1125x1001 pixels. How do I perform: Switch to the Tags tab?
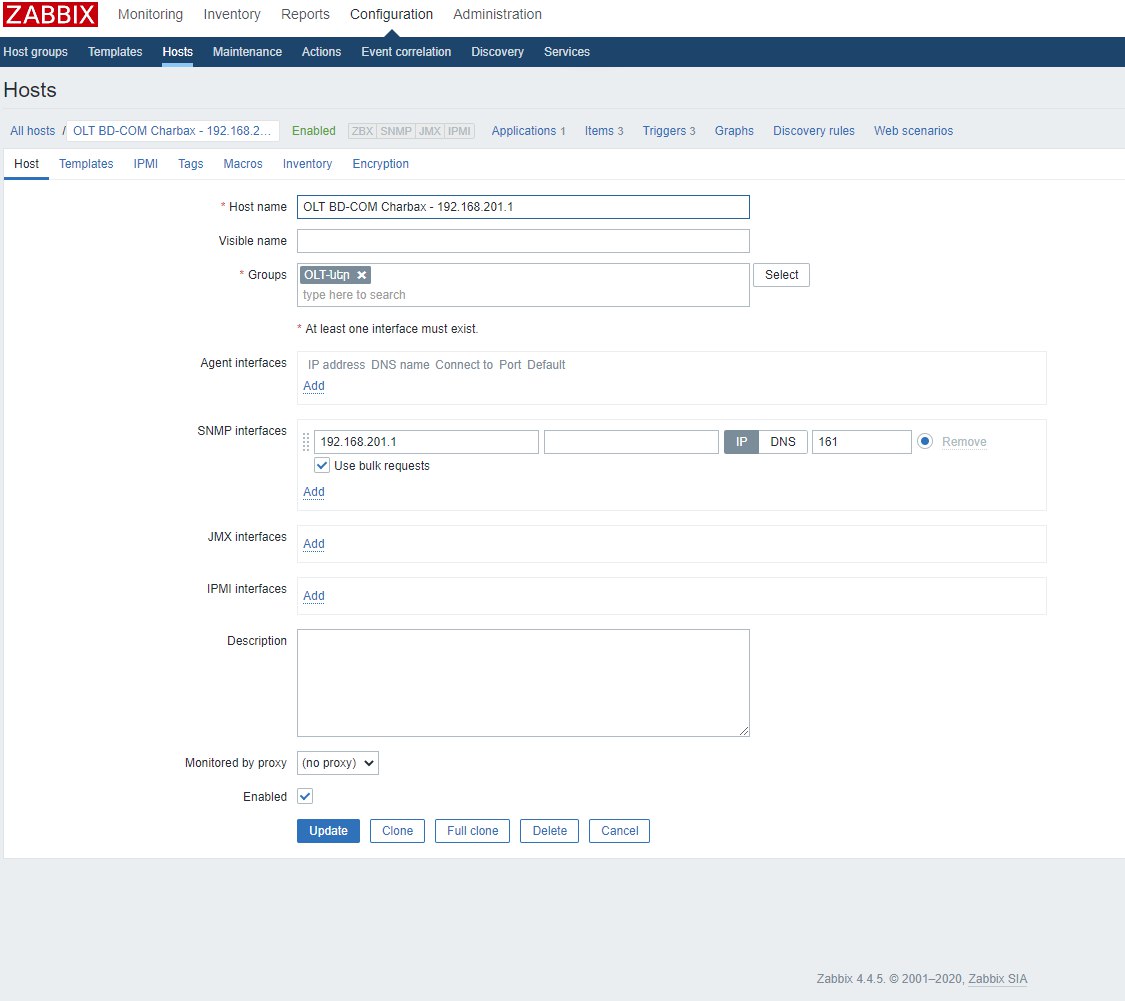[191, 164]
